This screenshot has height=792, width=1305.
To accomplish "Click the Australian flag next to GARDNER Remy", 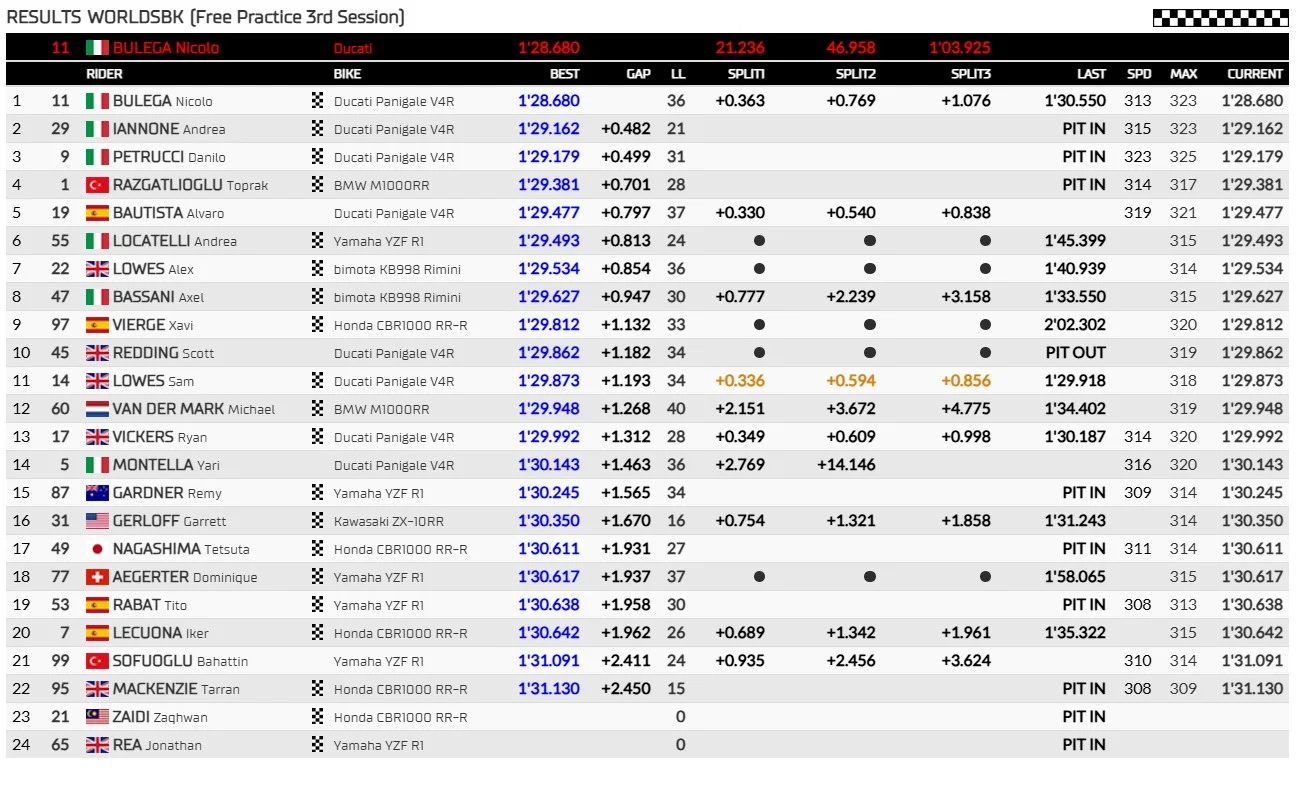I will pos(97,493).
